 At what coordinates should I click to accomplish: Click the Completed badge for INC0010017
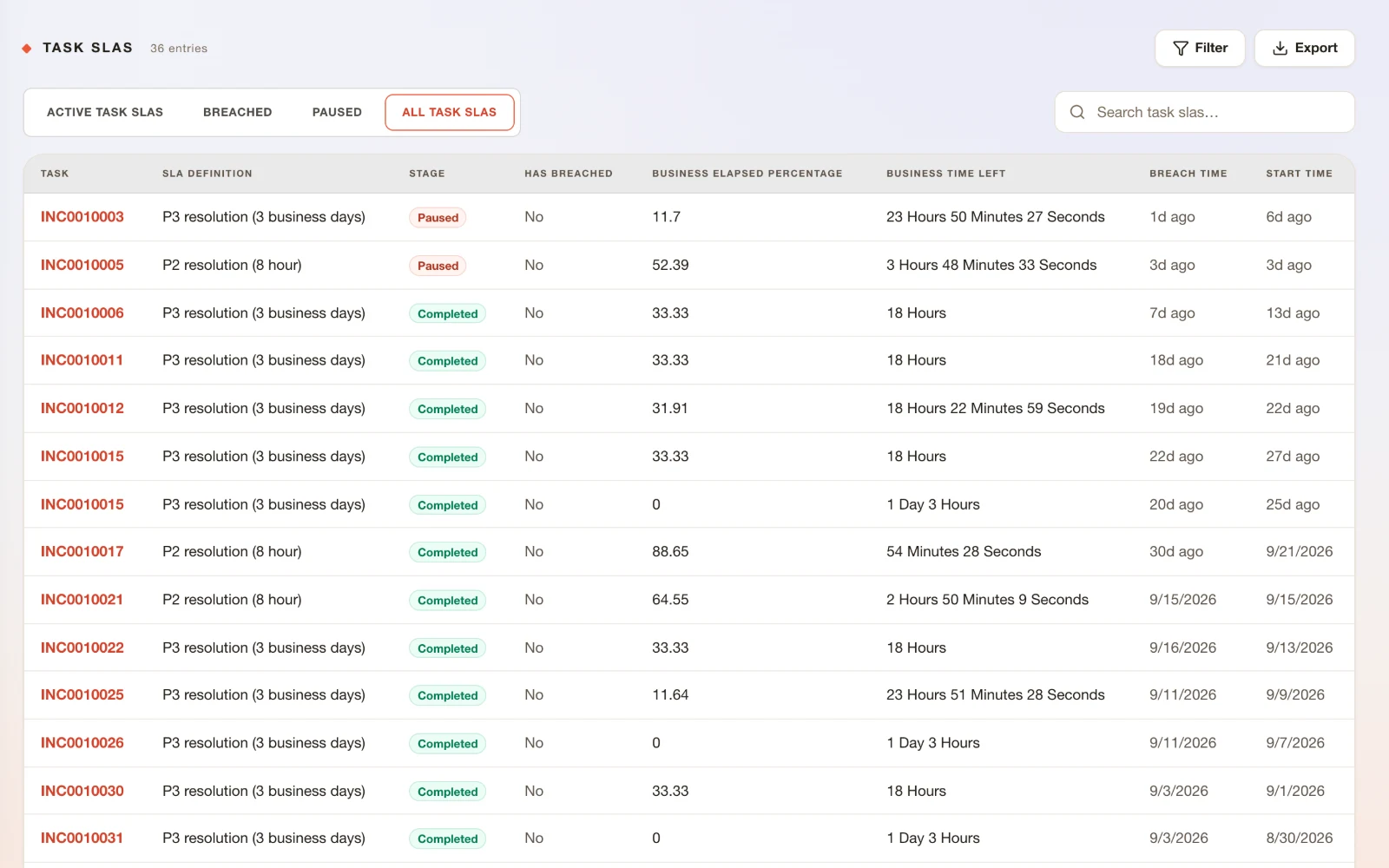coord(447,552)
